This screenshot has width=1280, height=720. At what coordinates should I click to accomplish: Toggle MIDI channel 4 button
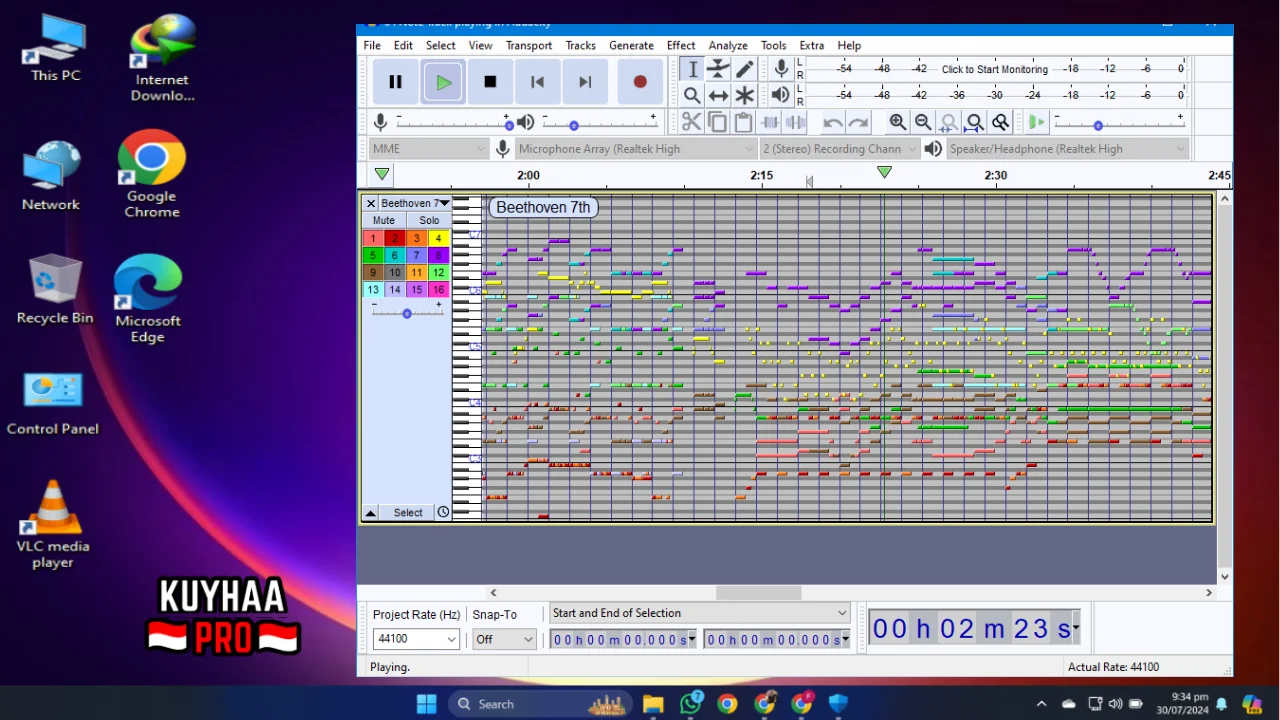point(438,238)
